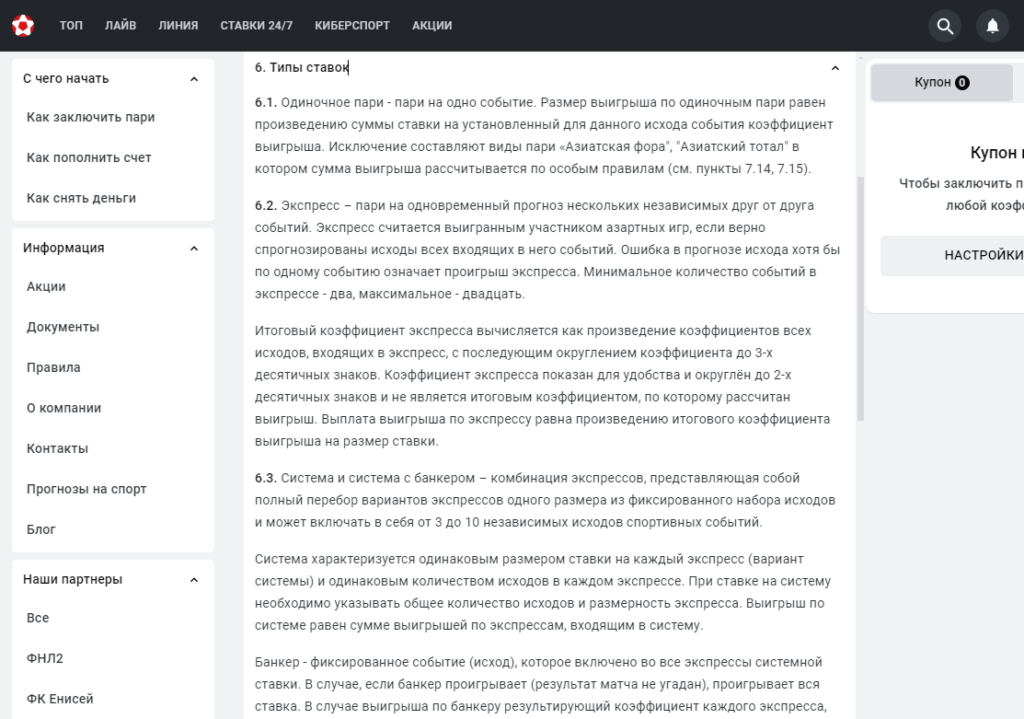Open the 'ФК Енисей' partner link
This screenshot has width=1024, height=719.
[60, 699]
